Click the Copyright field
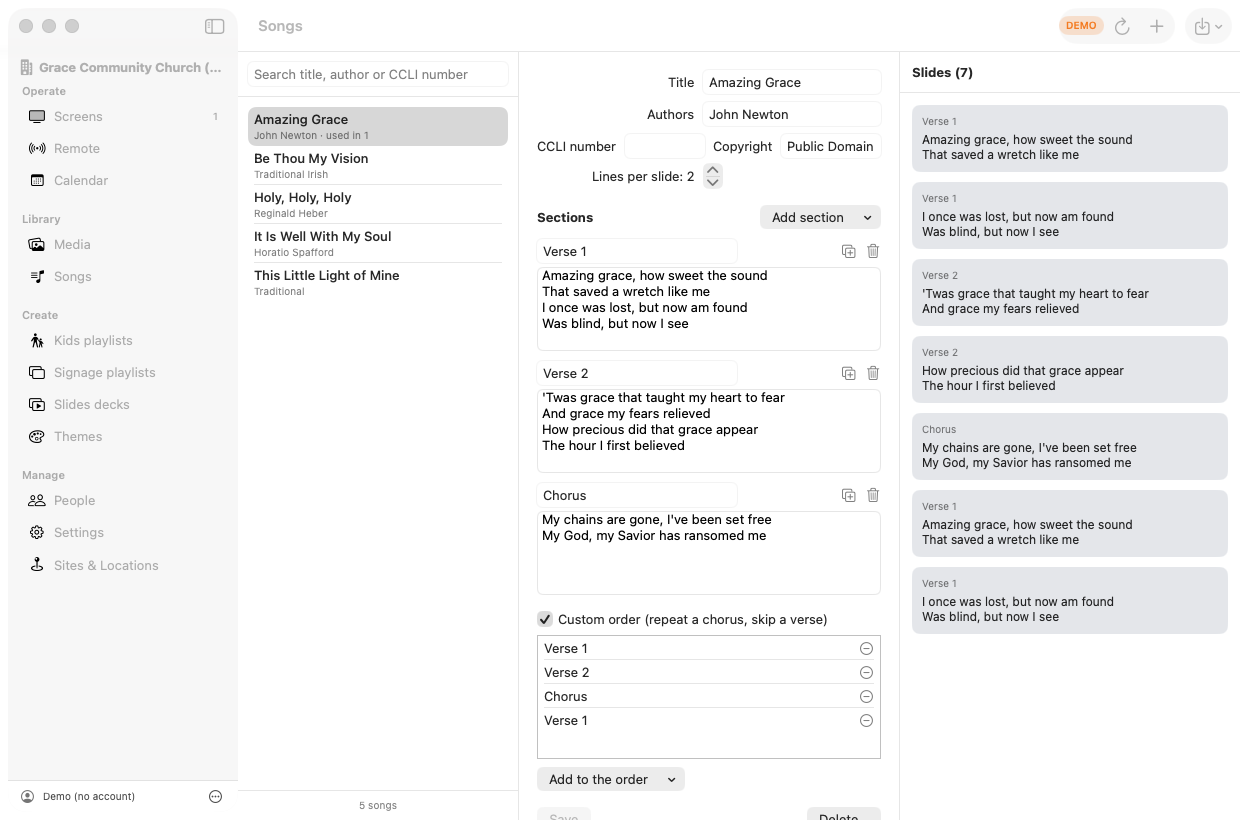The width and height of the screenshot is (1240, 820). [830, 146]
